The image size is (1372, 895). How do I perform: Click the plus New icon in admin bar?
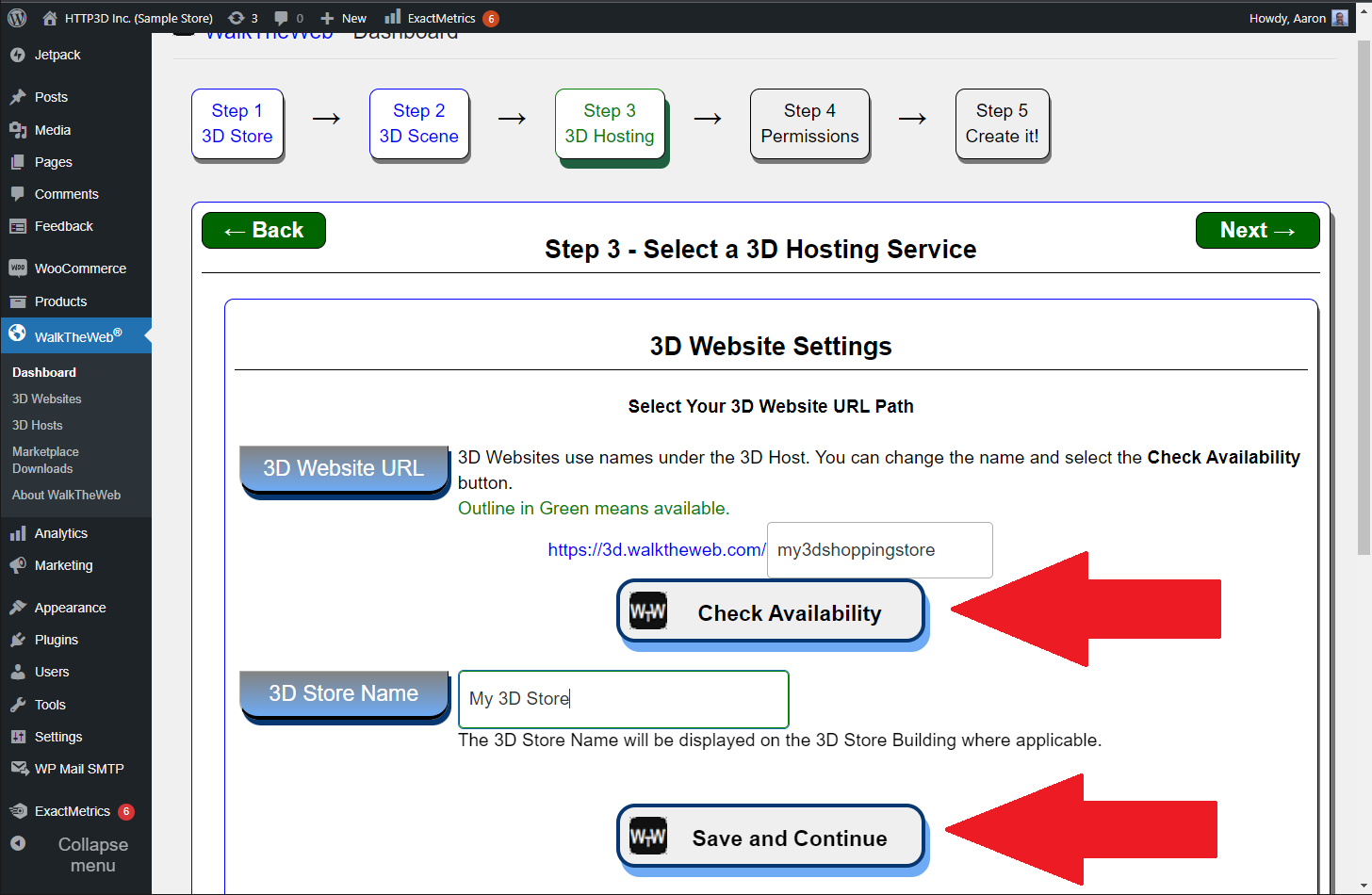click(x=327, y=18)
